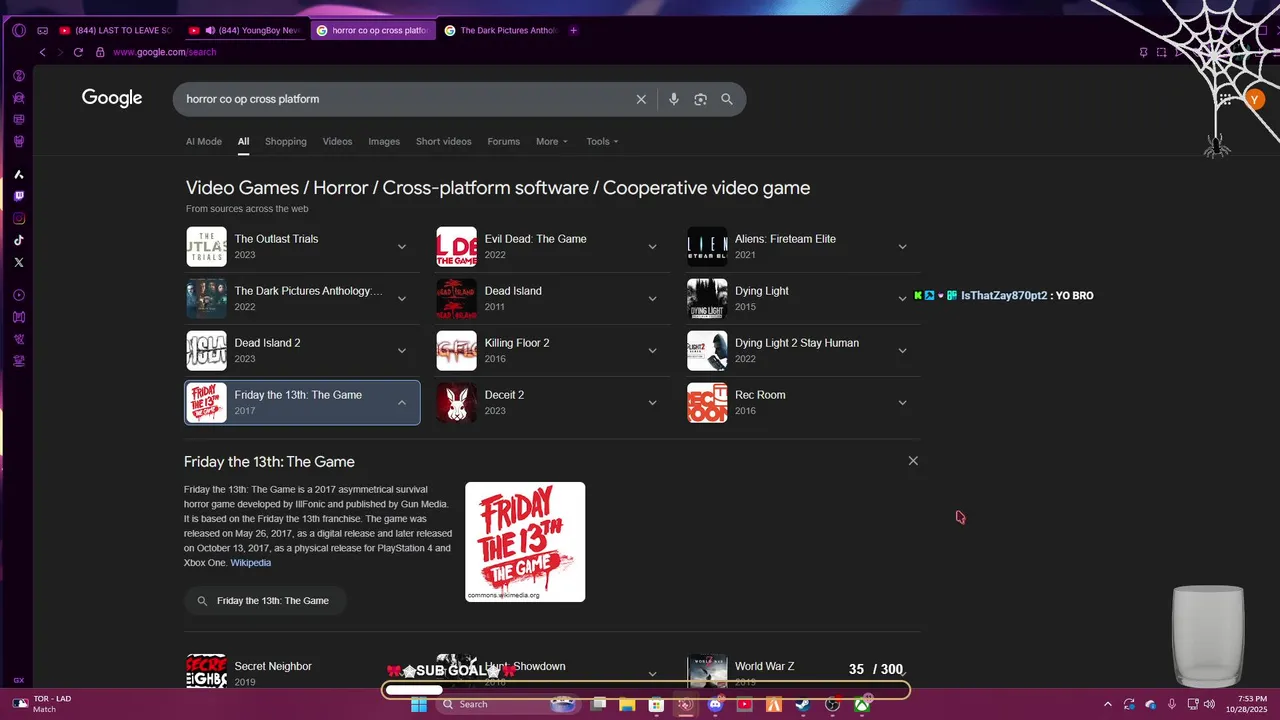Open Google search by image camera

click(700, 99)
